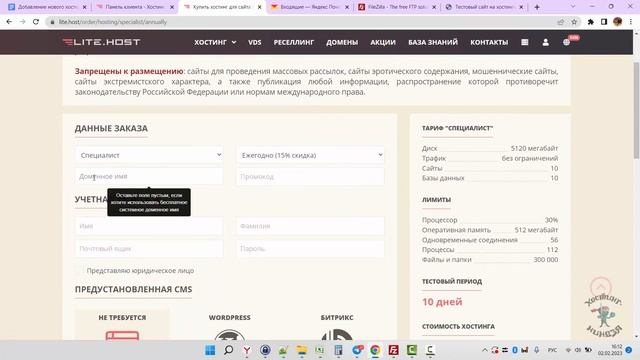640x360 pixels.
Task: Click the 'Доменное имя' input field
Action: [149, 176]
